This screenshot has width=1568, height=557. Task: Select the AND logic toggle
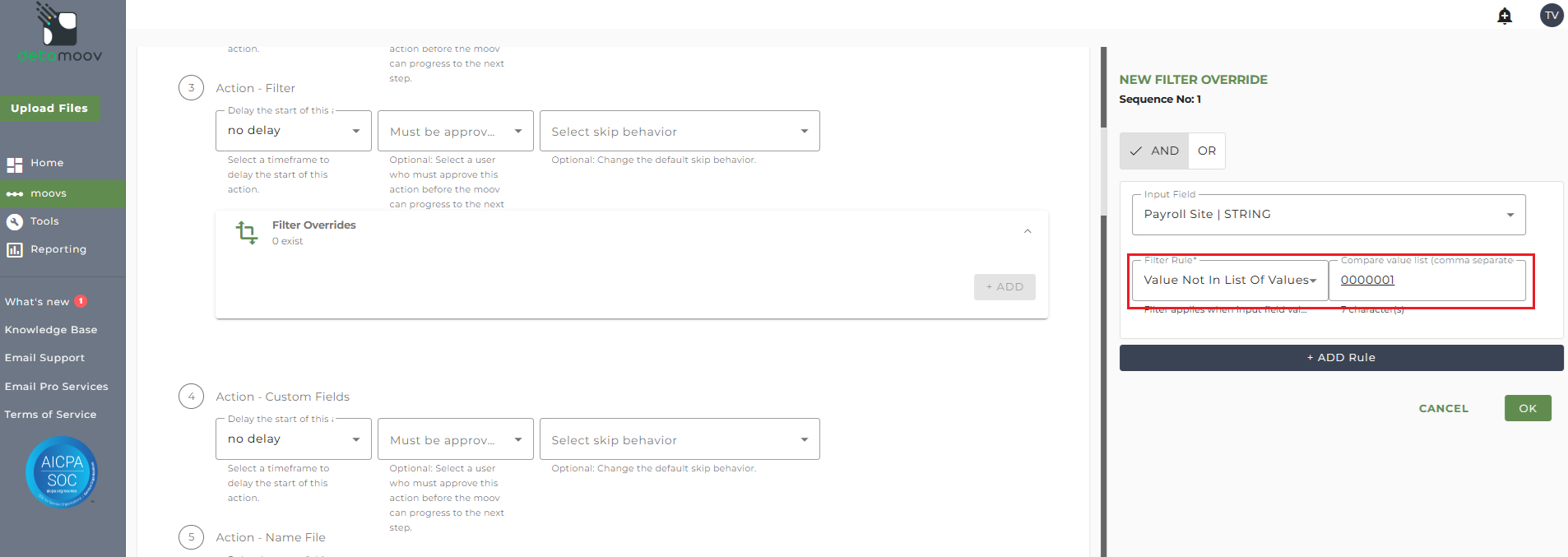pos(1154,151)
